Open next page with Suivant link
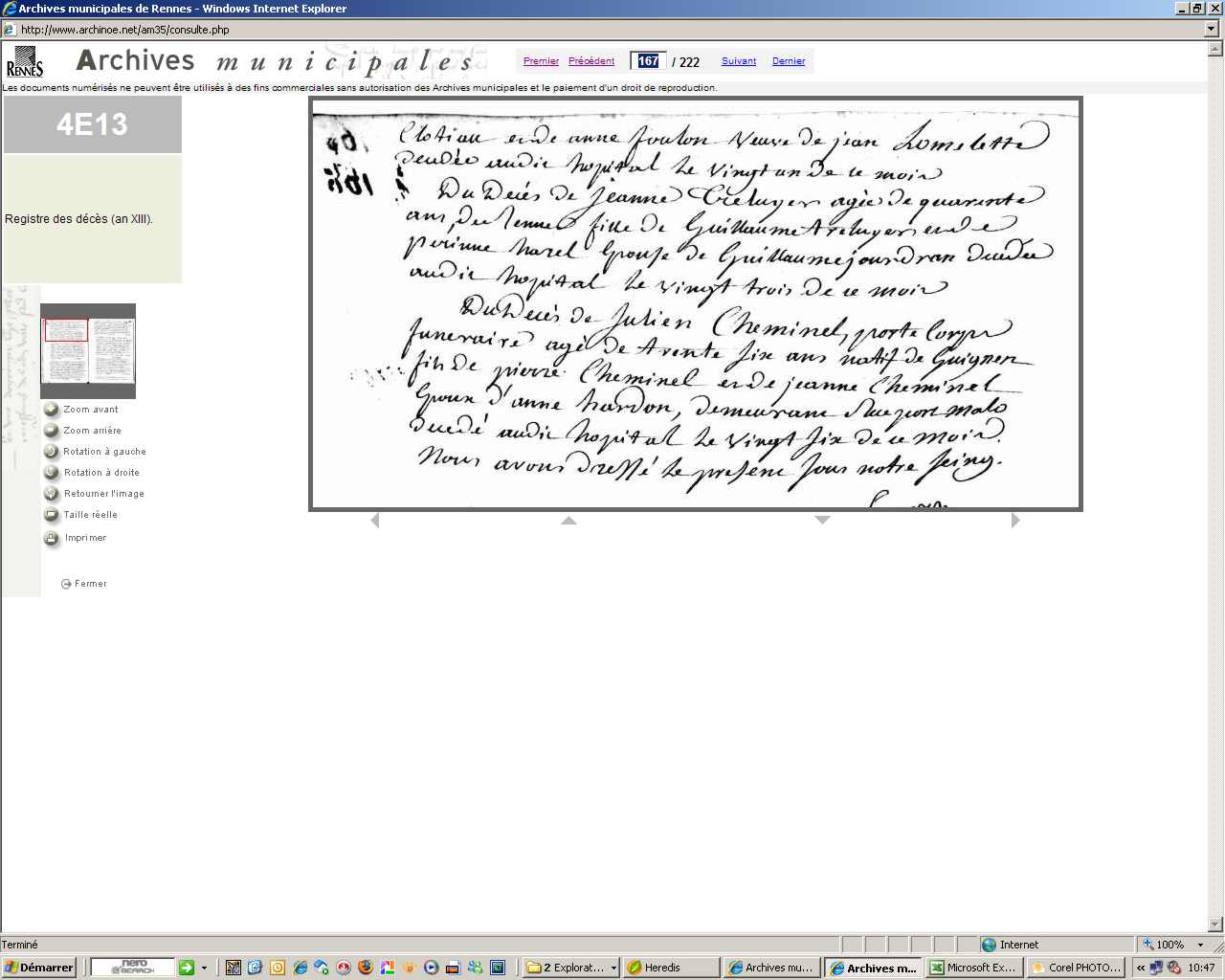The height and width of the screenshot is (980, 1225). (739, 61)
